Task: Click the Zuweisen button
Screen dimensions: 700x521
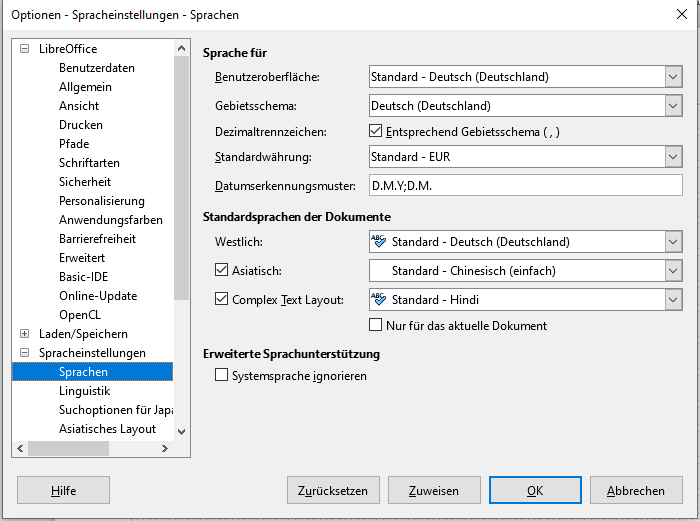Action: tap(434, 490)
